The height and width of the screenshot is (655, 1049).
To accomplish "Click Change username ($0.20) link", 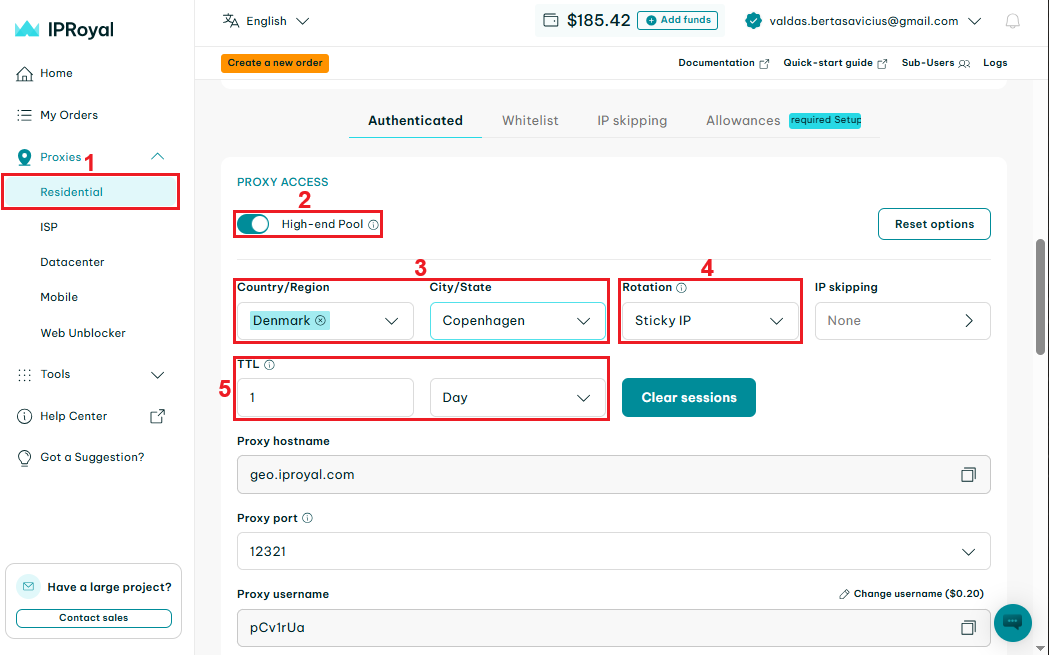I will point(911,594).
